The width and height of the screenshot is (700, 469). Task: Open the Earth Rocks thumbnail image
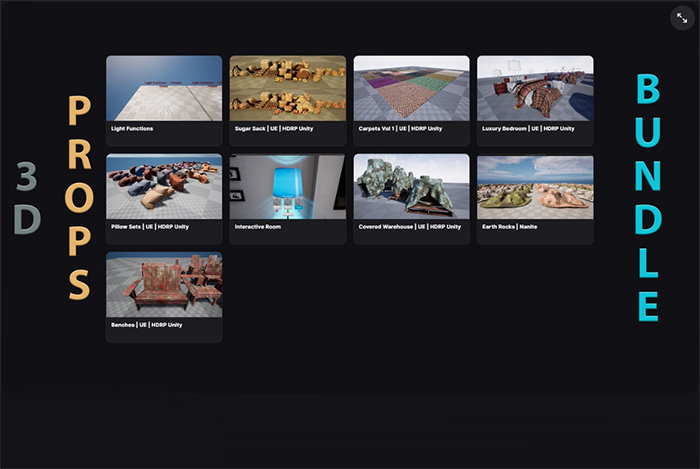coord(535,186)
